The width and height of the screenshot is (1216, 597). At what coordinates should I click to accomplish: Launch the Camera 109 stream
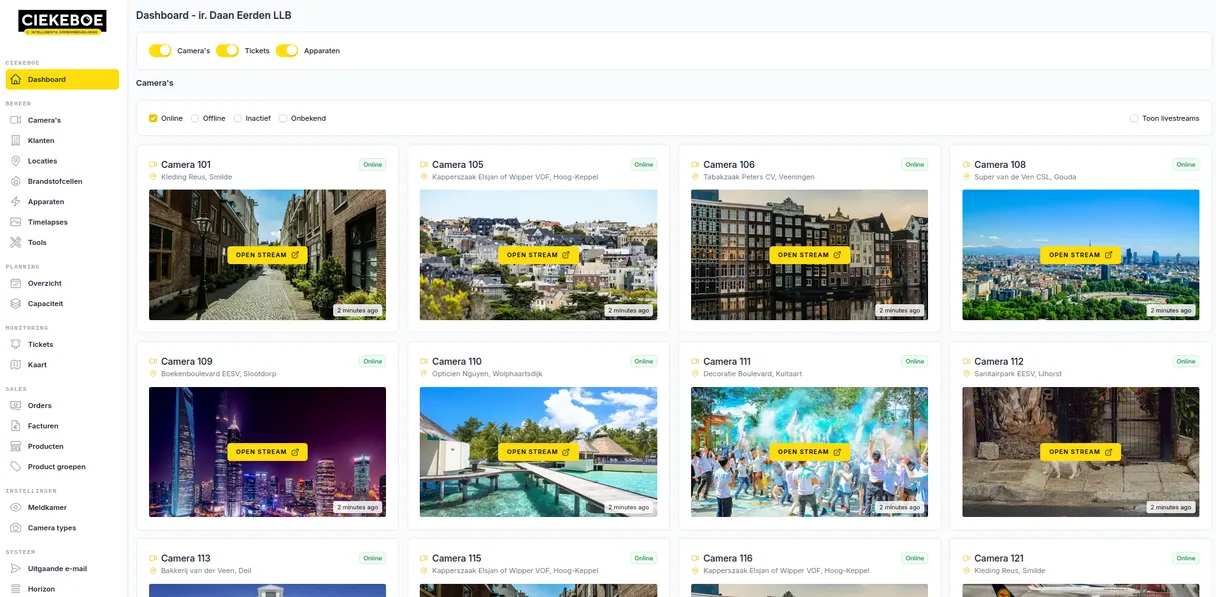tap(267, 452)
